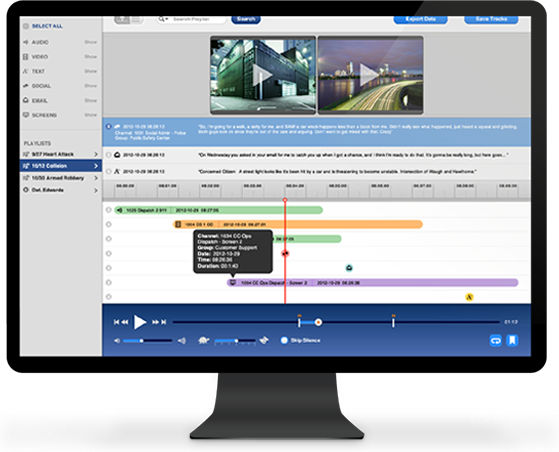Select radio button for the email message row

pos(109,155)
